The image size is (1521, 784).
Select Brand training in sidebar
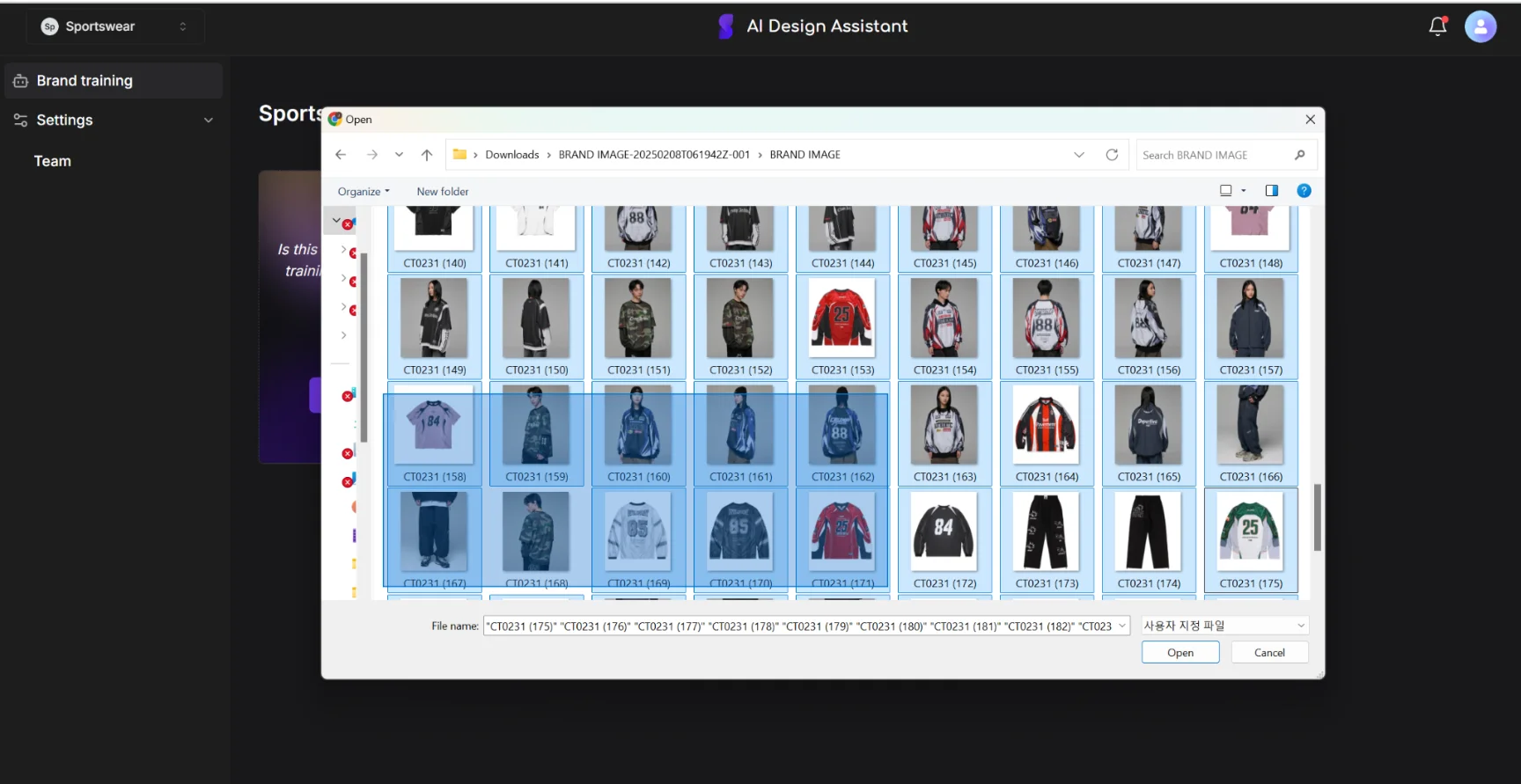[114, 81]
